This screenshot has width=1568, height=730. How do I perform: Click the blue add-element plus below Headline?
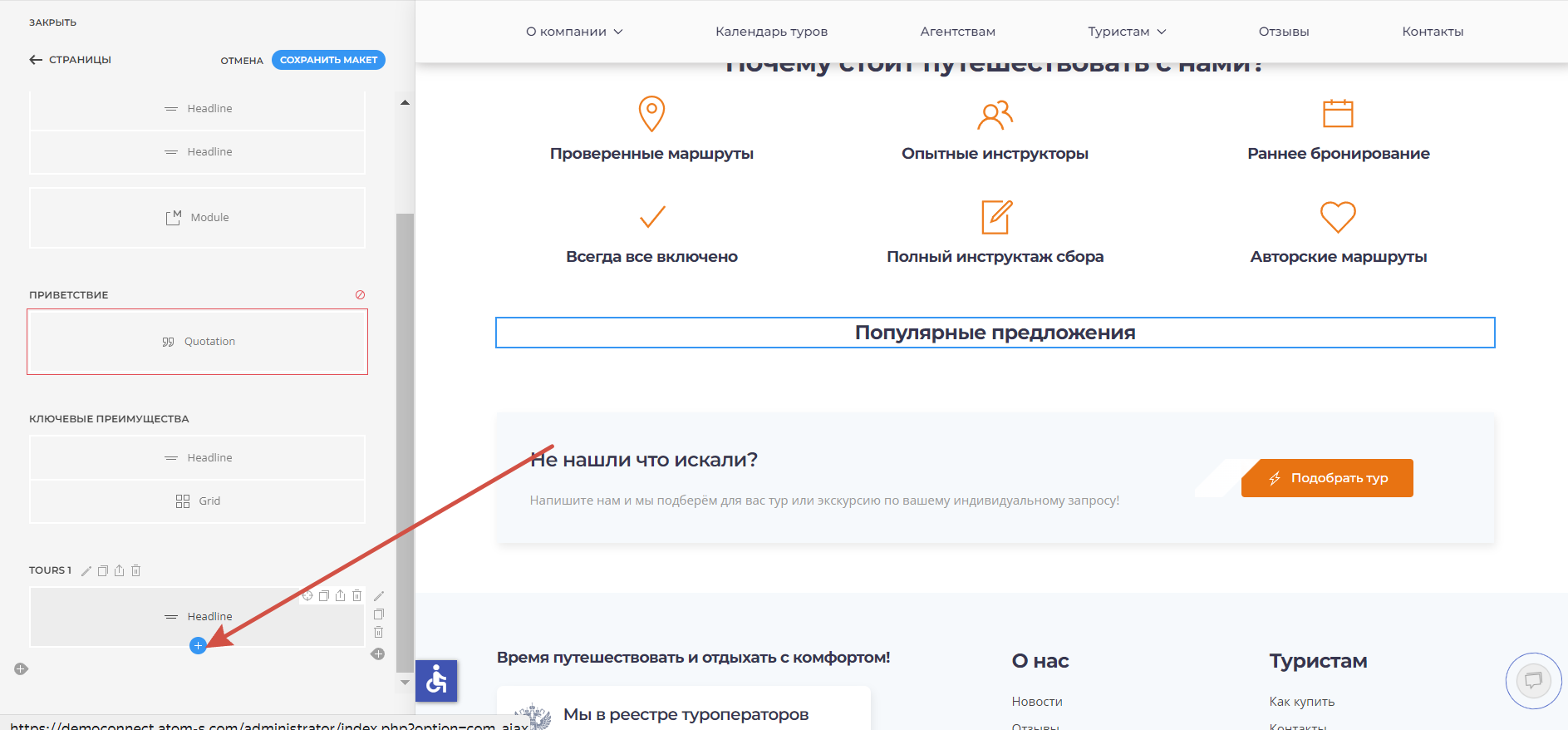198,646
